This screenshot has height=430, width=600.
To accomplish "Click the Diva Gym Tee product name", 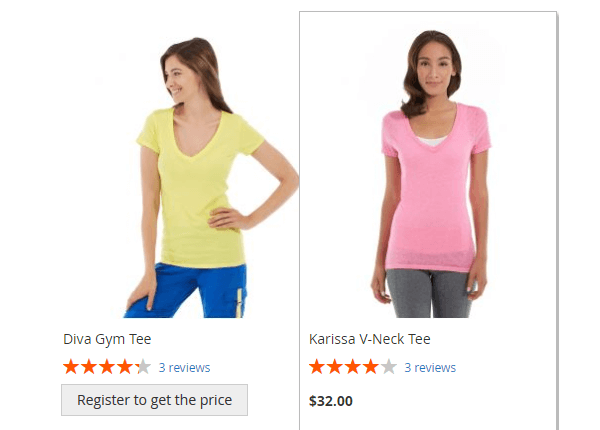I will pos(107,339).
